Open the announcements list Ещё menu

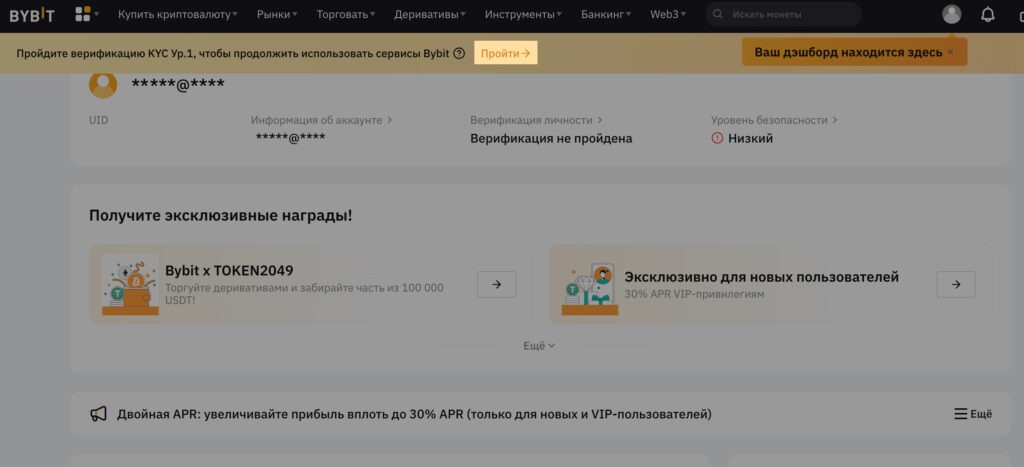tap(973, 413)
